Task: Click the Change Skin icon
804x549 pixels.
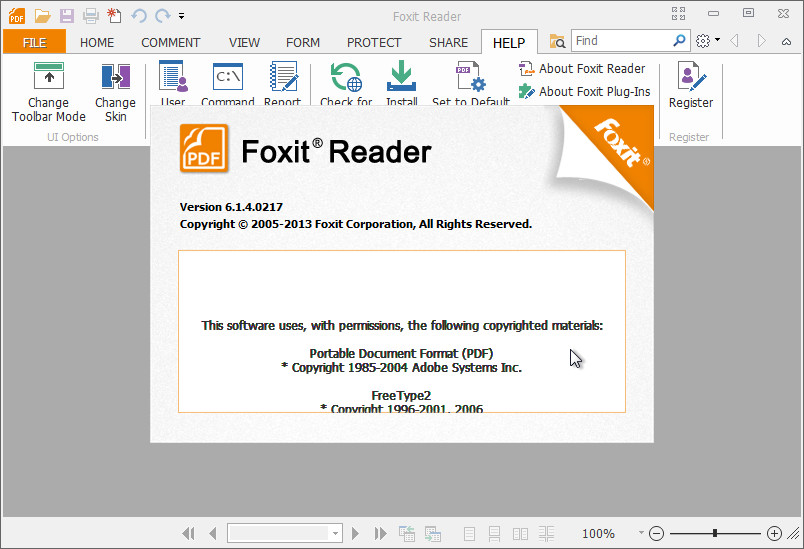Action: tap(115, 76)
